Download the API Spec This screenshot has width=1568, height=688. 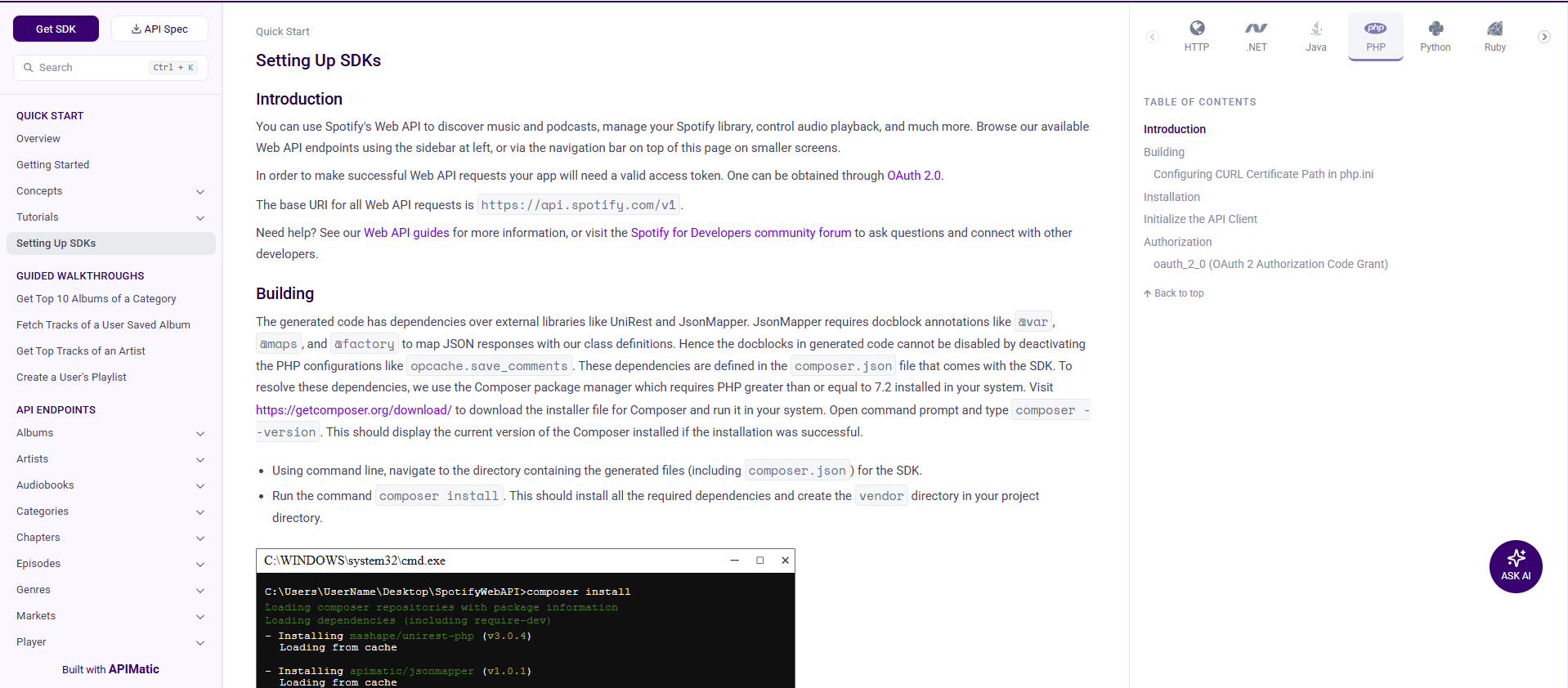[159, 29]
